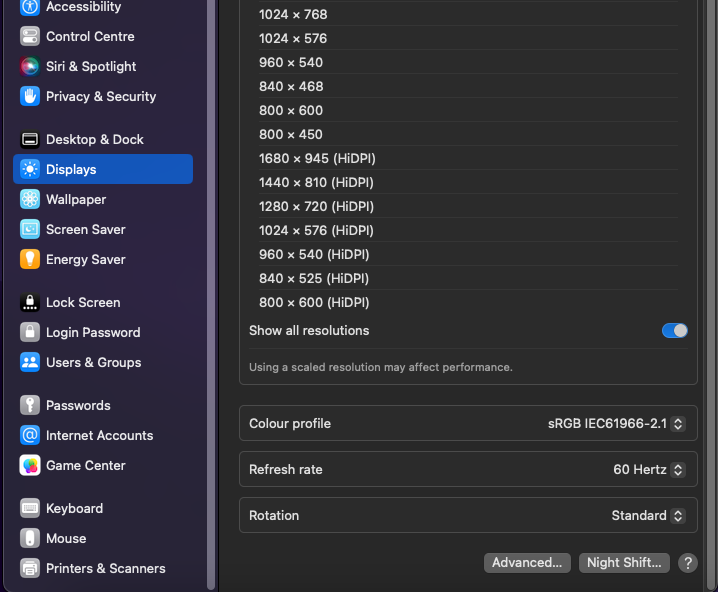Go to Desktop & Dock settings
Screen dimensions: 718x592
(x=94, y=139)
